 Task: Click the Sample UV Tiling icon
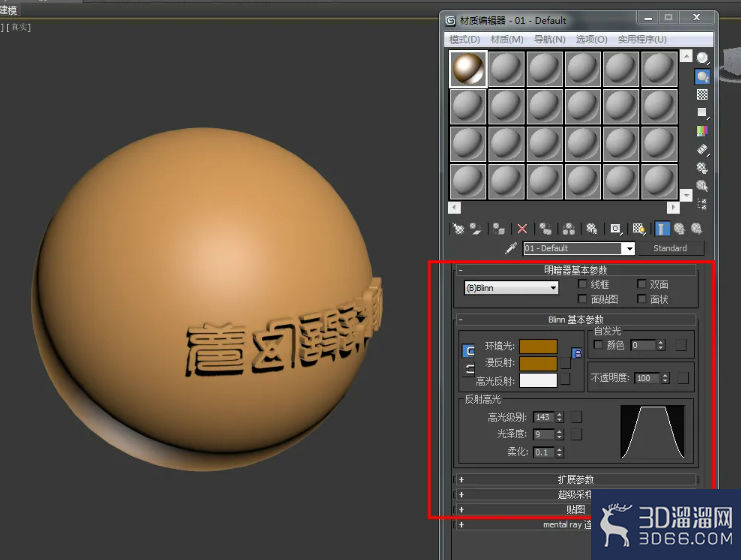point(703,112)
